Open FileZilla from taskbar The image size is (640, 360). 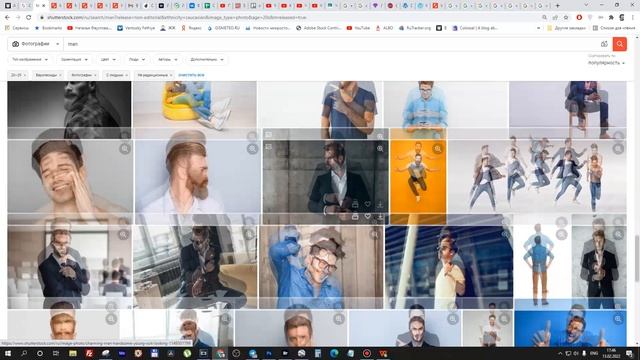(x=89, y=353)
